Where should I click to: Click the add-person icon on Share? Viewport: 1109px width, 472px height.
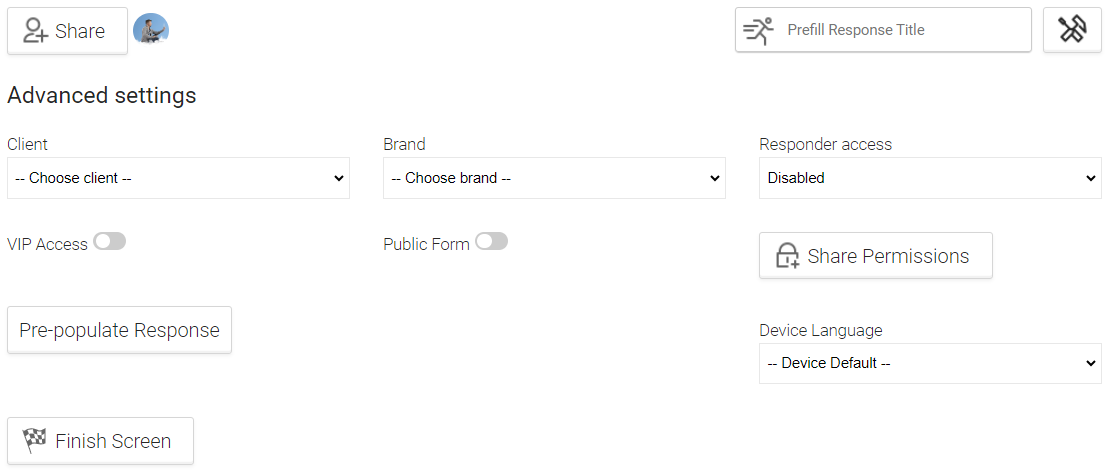[35, 31]
